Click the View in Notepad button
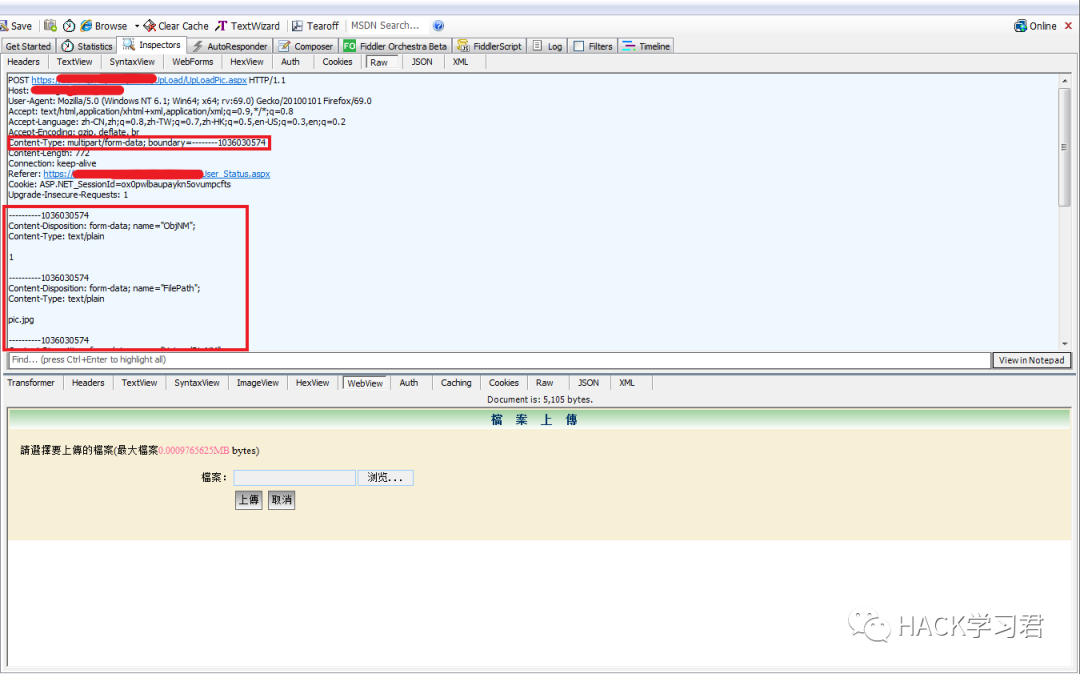 pyautogui.click(x=1032, y=360)
